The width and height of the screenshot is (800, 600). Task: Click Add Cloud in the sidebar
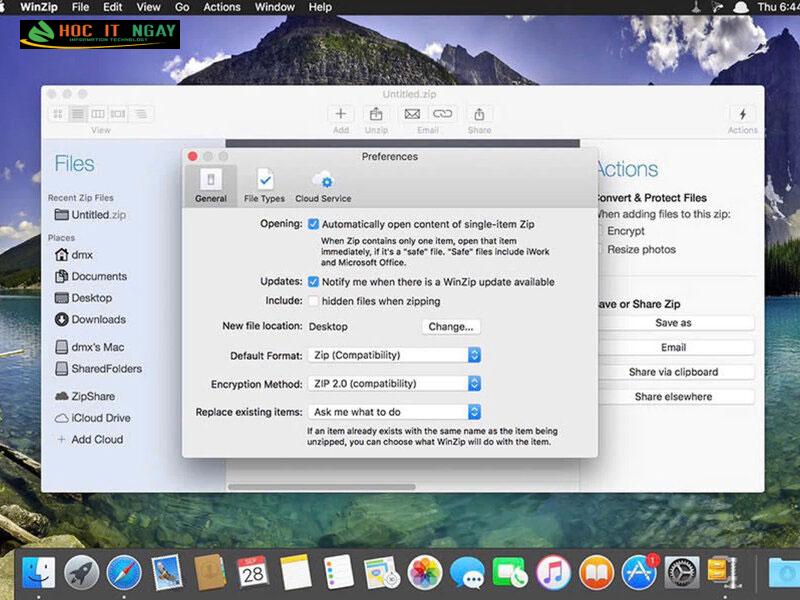click(90, 439)
